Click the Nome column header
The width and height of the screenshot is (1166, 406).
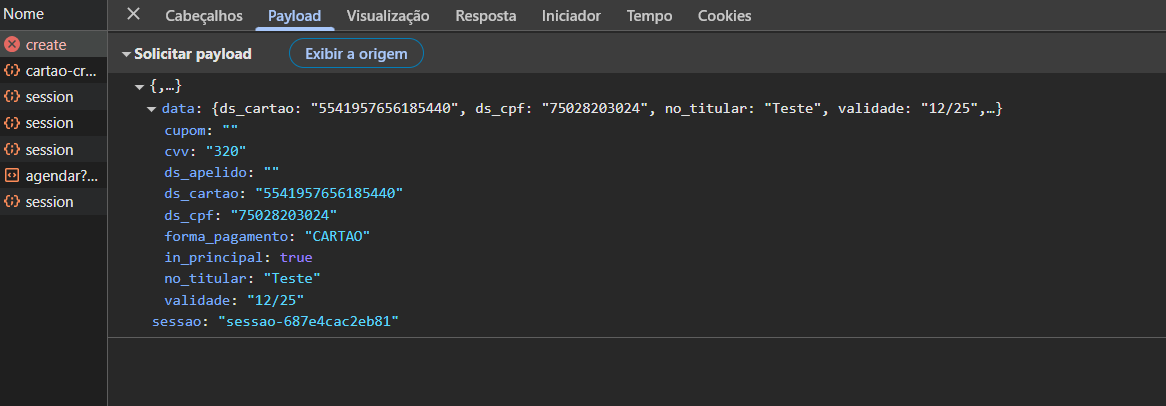tap(24, 15)
